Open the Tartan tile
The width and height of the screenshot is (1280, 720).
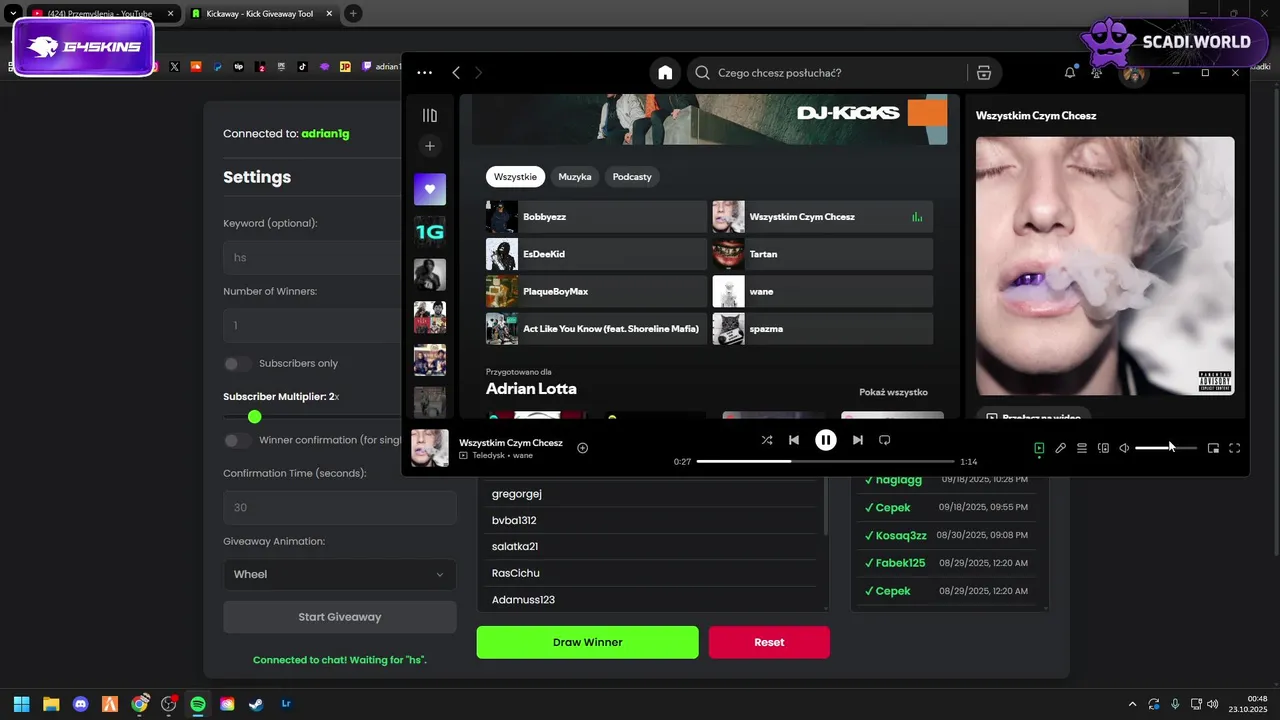[822, 254]
